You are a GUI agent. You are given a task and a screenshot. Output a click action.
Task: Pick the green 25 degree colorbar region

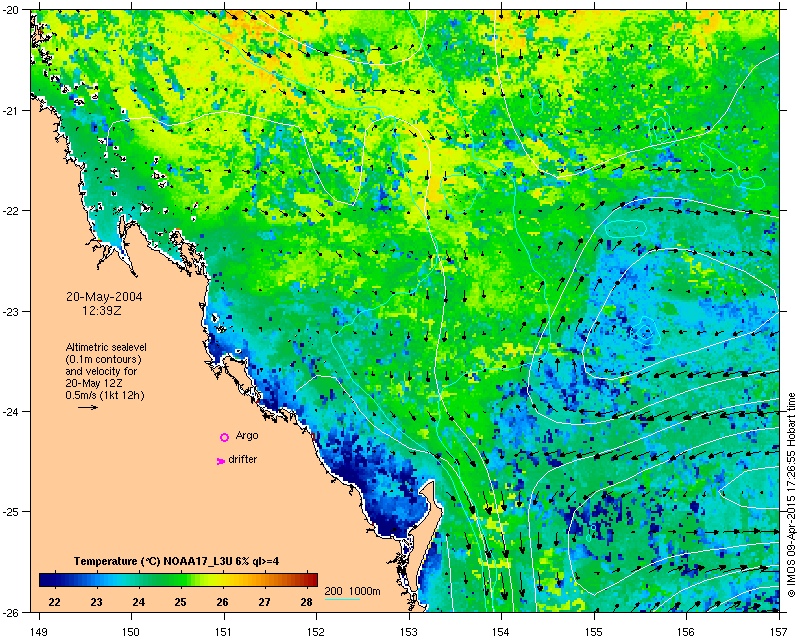pyautogui.click(x=180, y=580)
